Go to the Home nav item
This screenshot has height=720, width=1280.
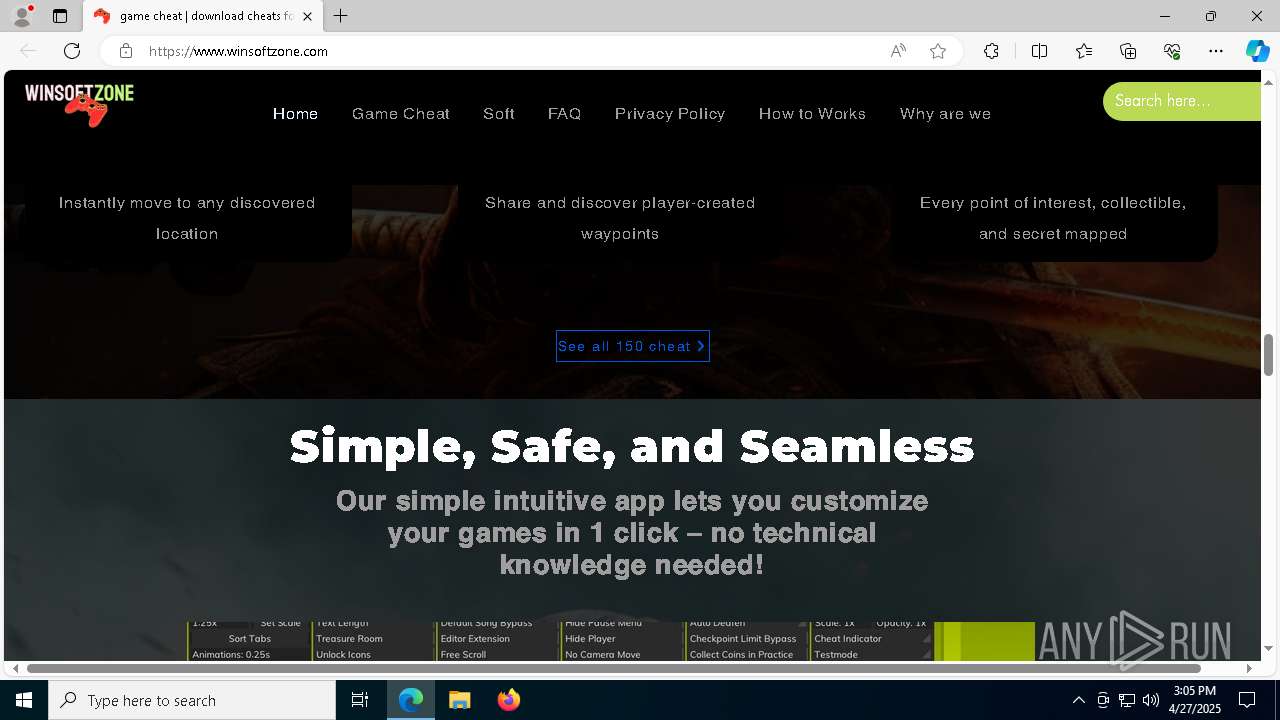click(295, 114)
